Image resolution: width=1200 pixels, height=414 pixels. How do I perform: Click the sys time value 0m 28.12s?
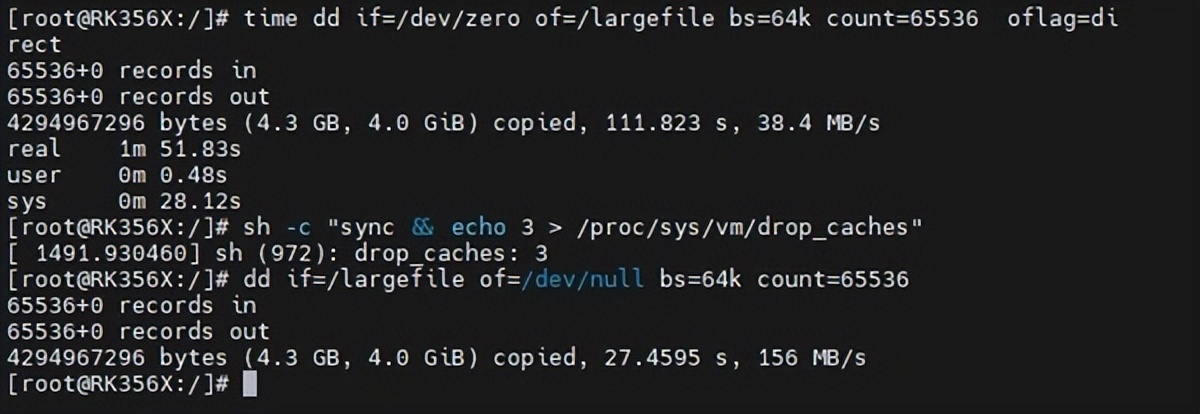pos(180,201)
